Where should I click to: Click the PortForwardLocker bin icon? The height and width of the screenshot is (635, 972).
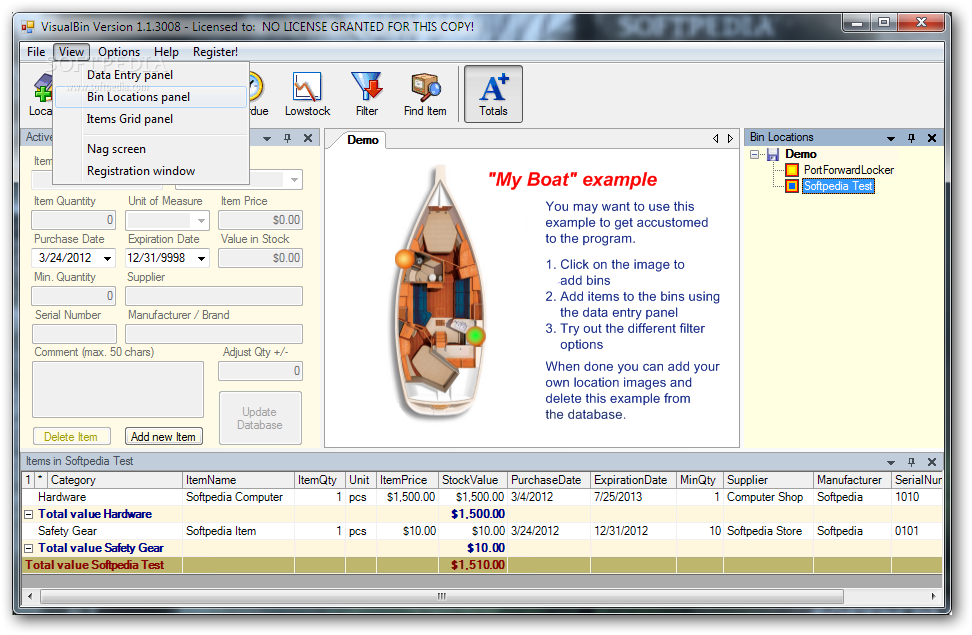coord(792,170)
